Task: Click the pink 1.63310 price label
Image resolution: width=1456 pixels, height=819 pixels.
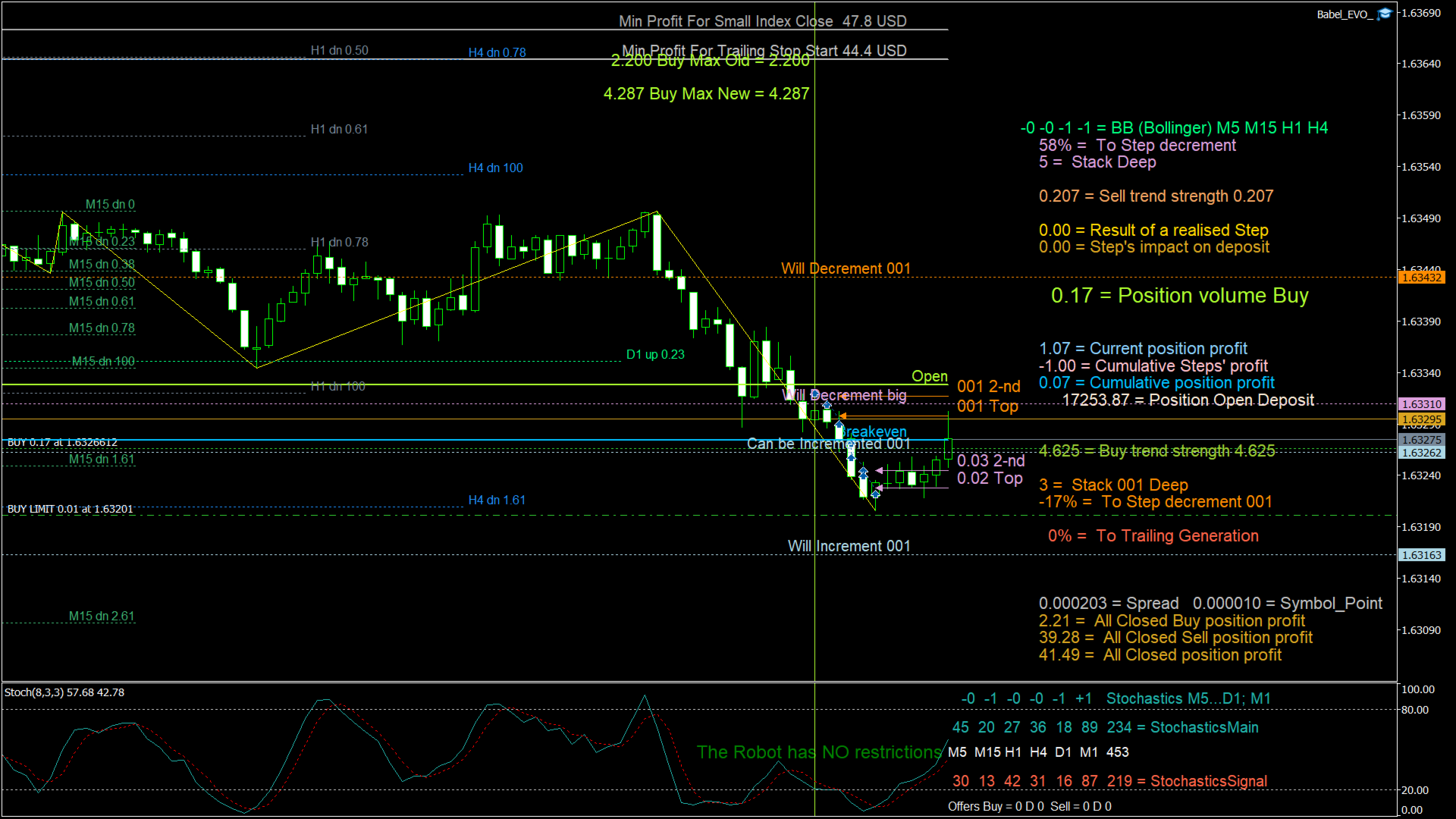Action: (x=1422, y=404)
